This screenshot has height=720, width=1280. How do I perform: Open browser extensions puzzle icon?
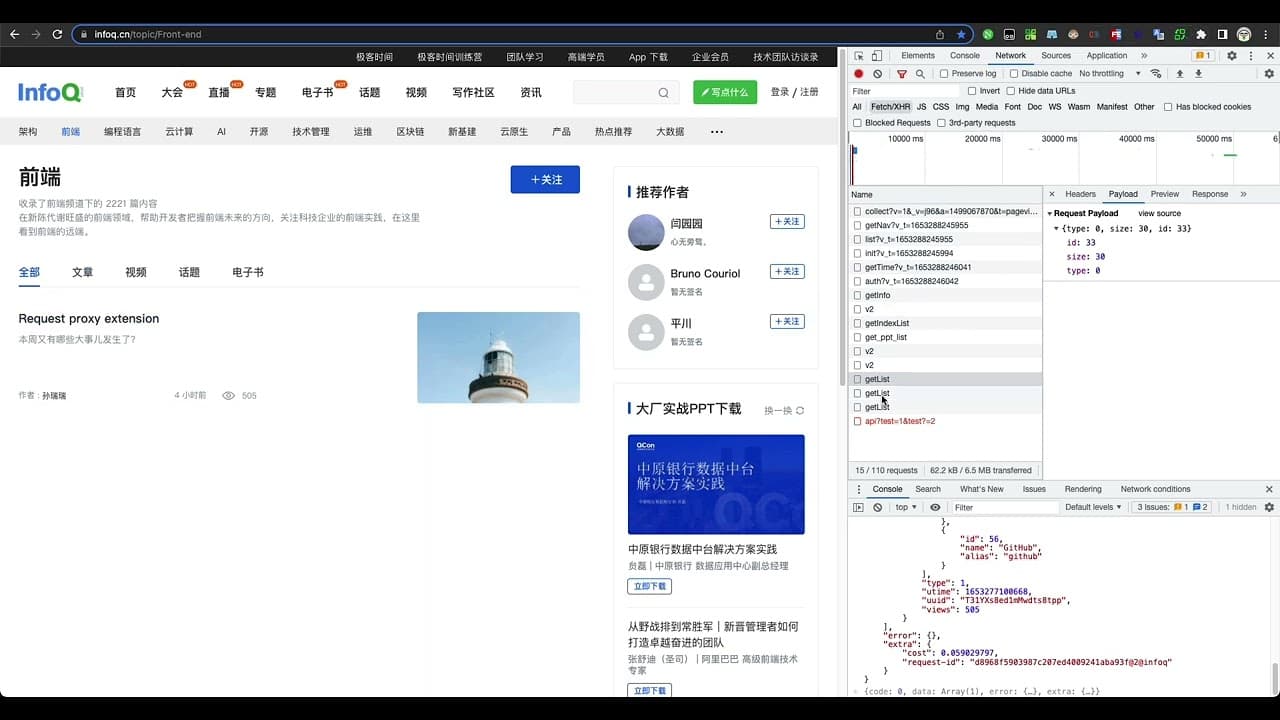coord(1202,34)
